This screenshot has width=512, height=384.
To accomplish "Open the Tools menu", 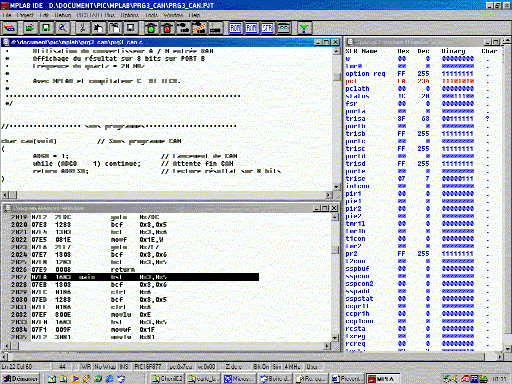I will point(152,15).
